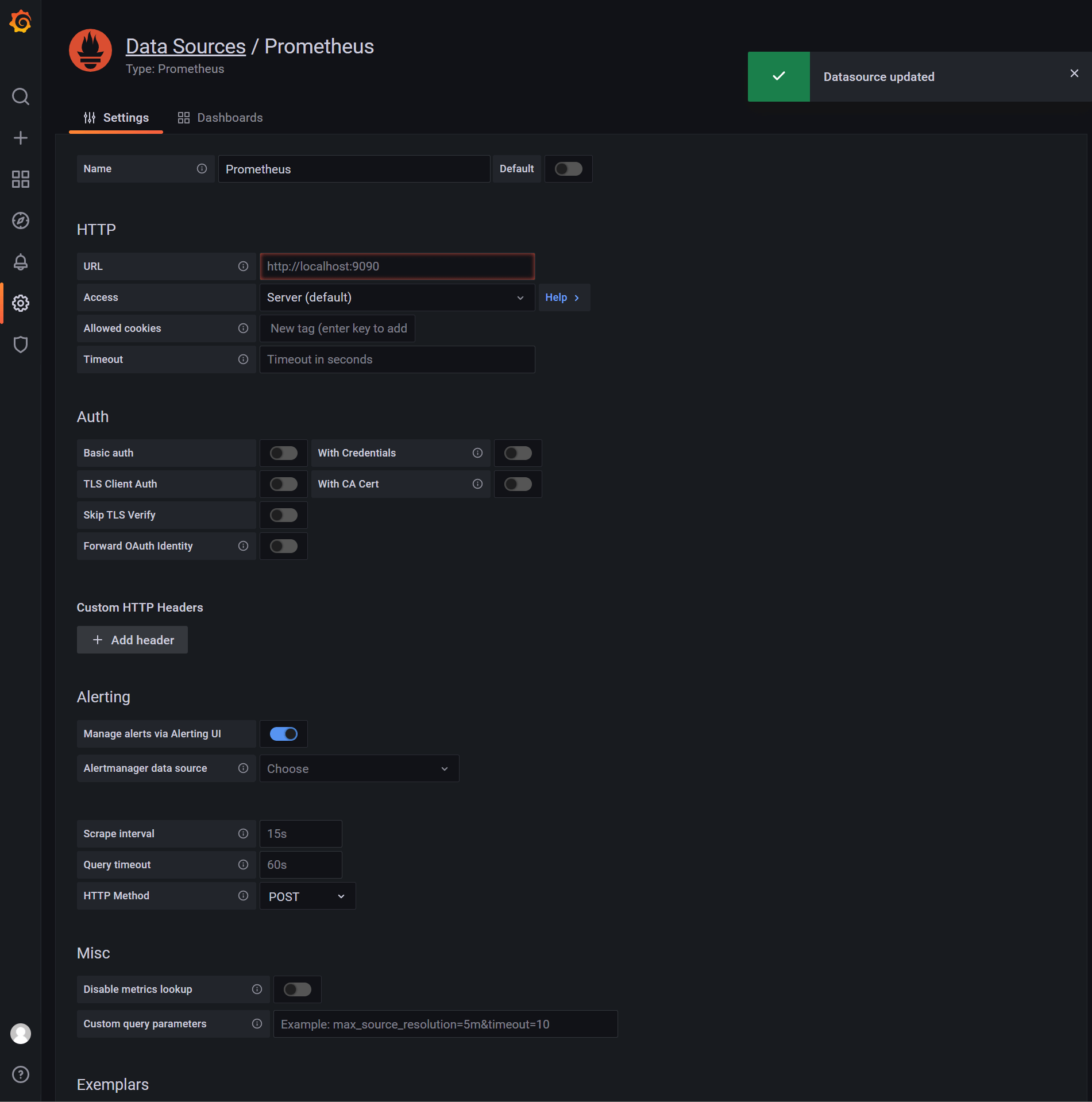This screenshot has width=1092, height=1102.
Task: Click the 'Type: Prometheus' subtitle text
Action: coord(175,69)
